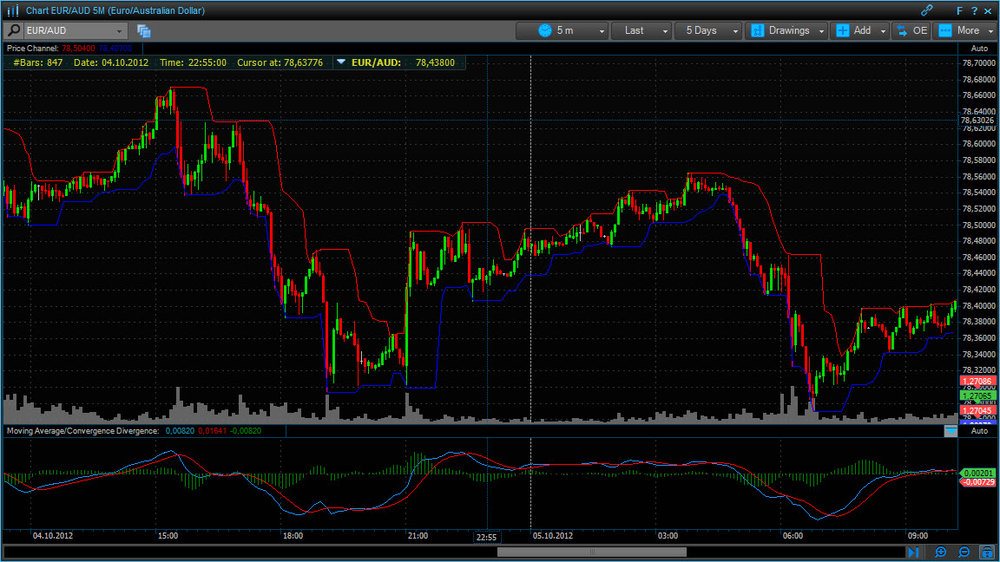Toggle Auto scale on the price axis
Screen dimensions: 1000x562
tap(979, 48)
